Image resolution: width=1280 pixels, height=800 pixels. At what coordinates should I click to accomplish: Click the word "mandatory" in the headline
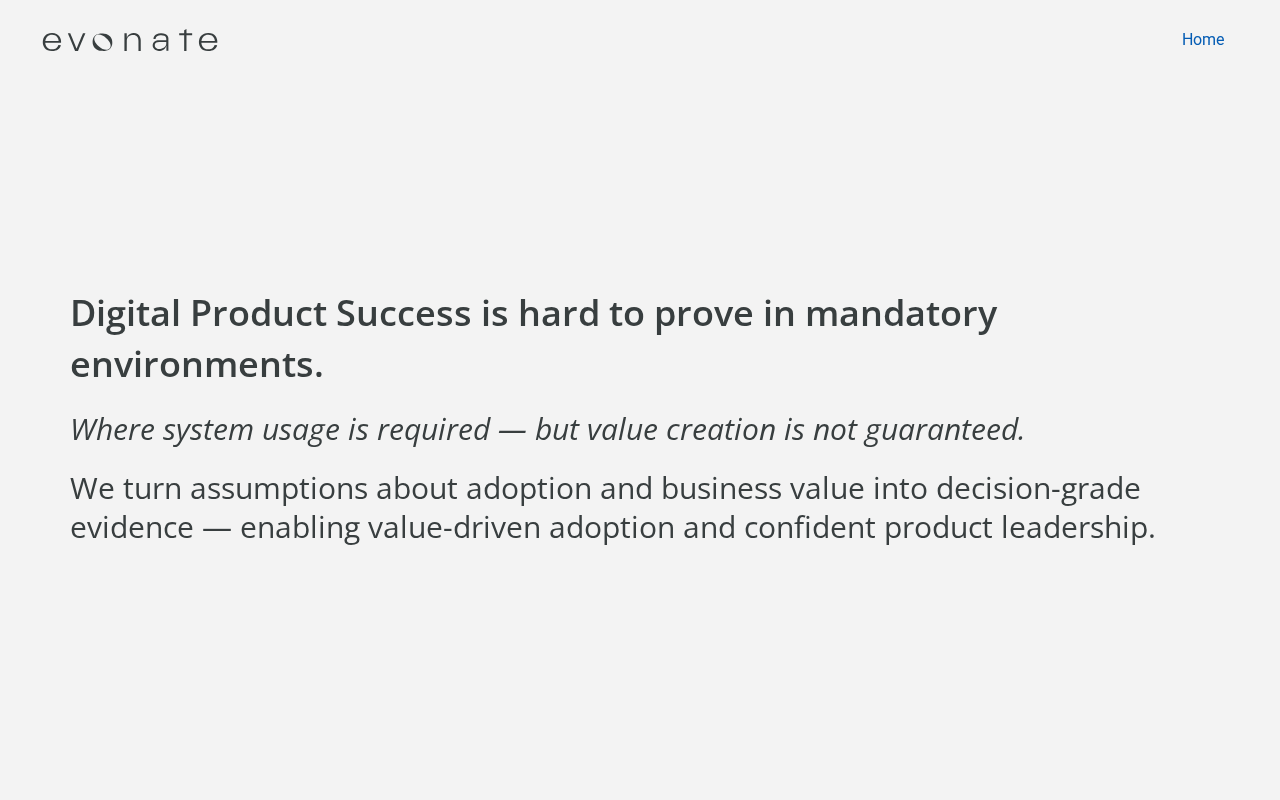click(900, 314)
